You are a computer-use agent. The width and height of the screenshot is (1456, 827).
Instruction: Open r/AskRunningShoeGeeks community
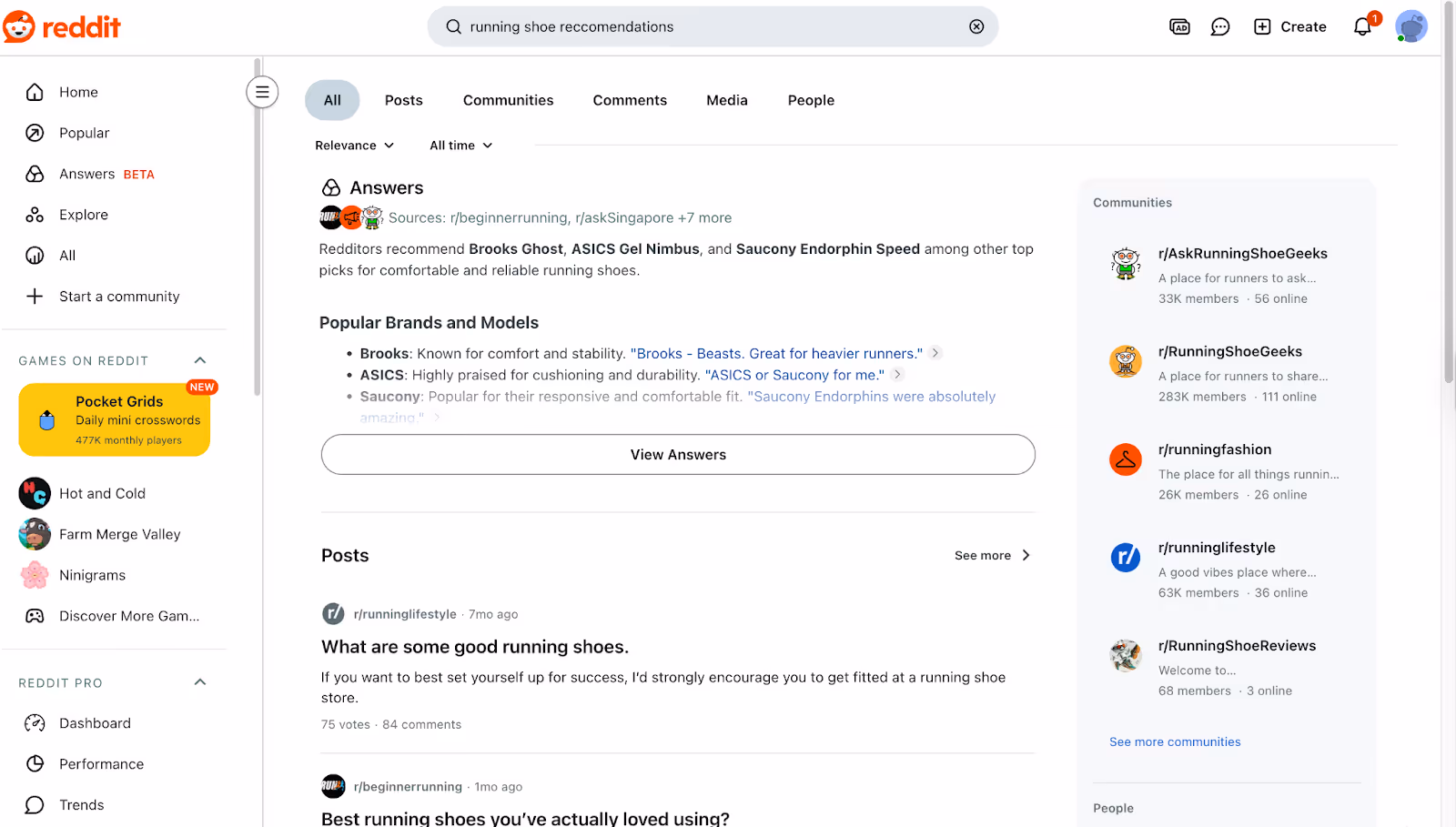pyautogui.click(x=1242, y=254)
